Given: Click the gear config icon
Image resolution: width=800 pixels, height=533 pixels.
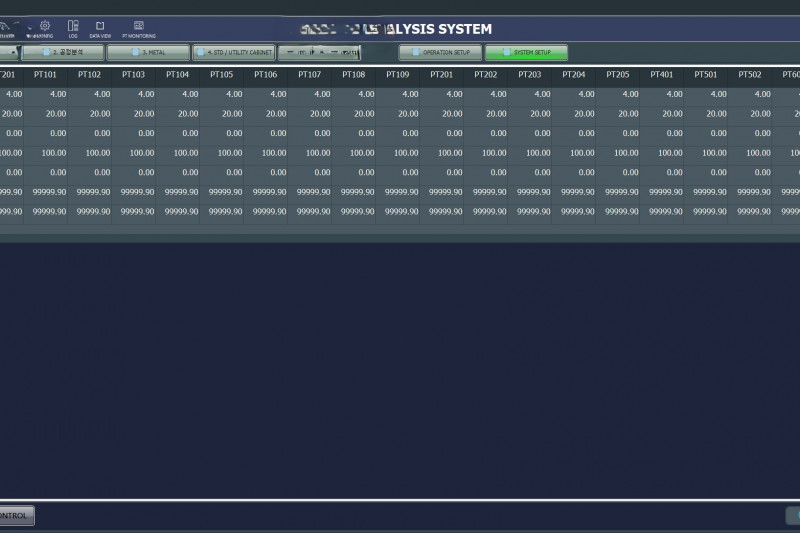Looking at the screenshot, I should [x=45, y=28].
